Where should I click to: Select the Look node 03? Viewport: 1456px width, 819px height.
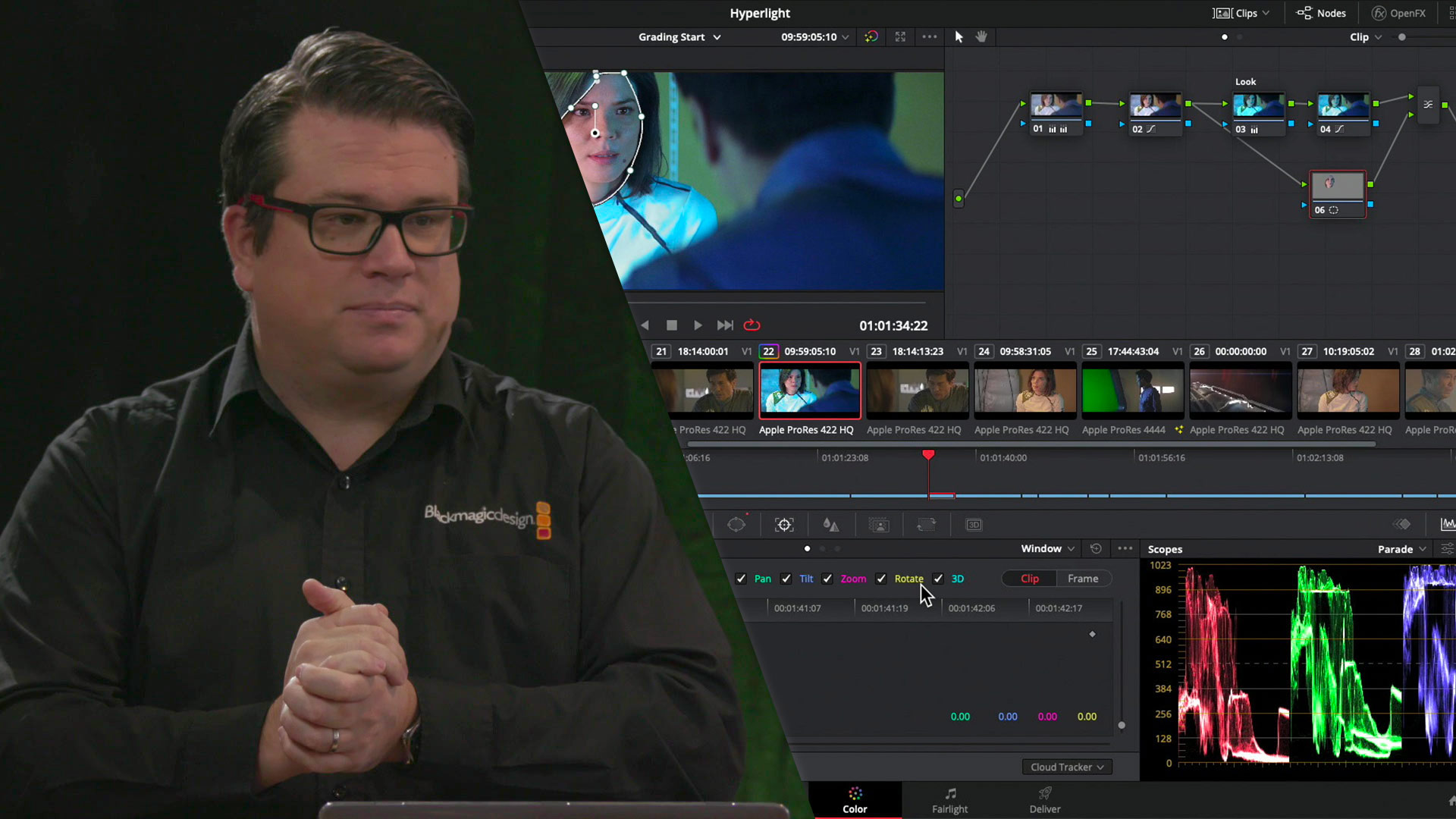coord(1258,114)
